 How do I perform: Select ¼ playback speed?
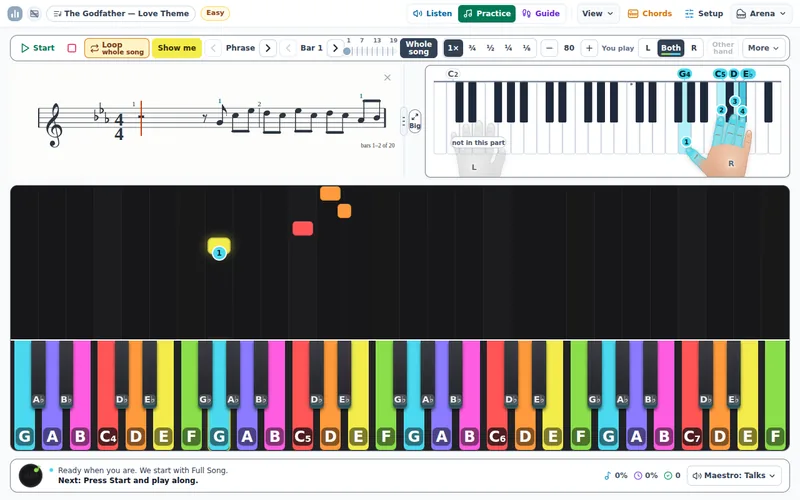tap(508, 48)
